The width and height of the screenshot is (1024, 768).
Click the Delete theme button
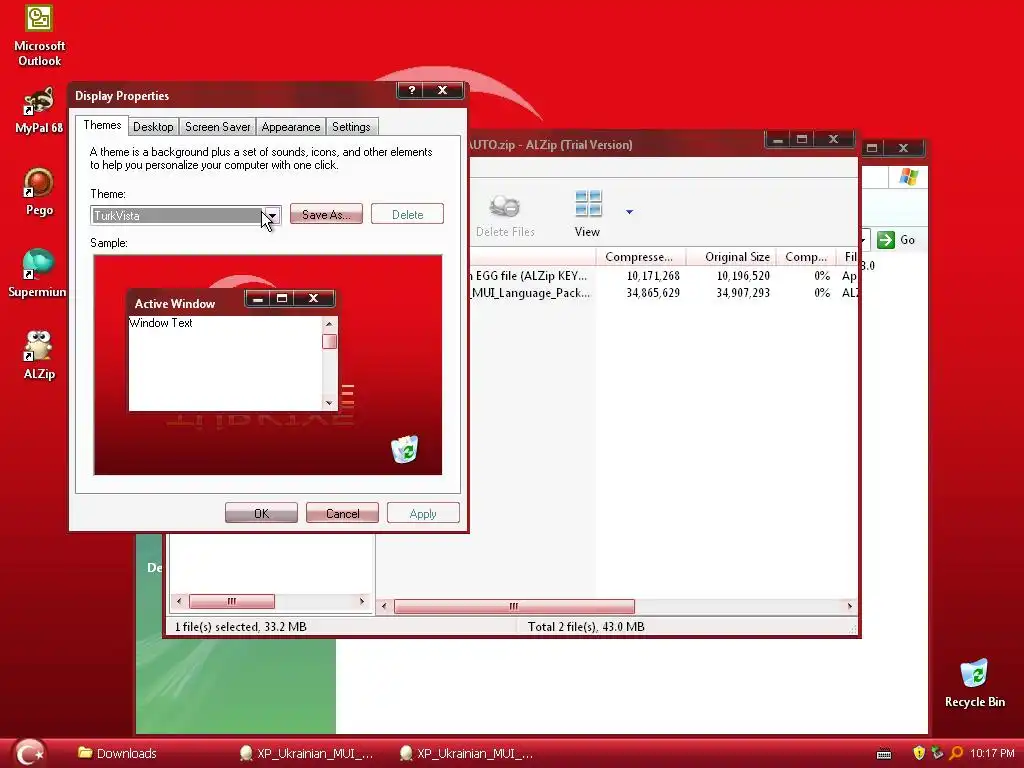tap(408, 214)
